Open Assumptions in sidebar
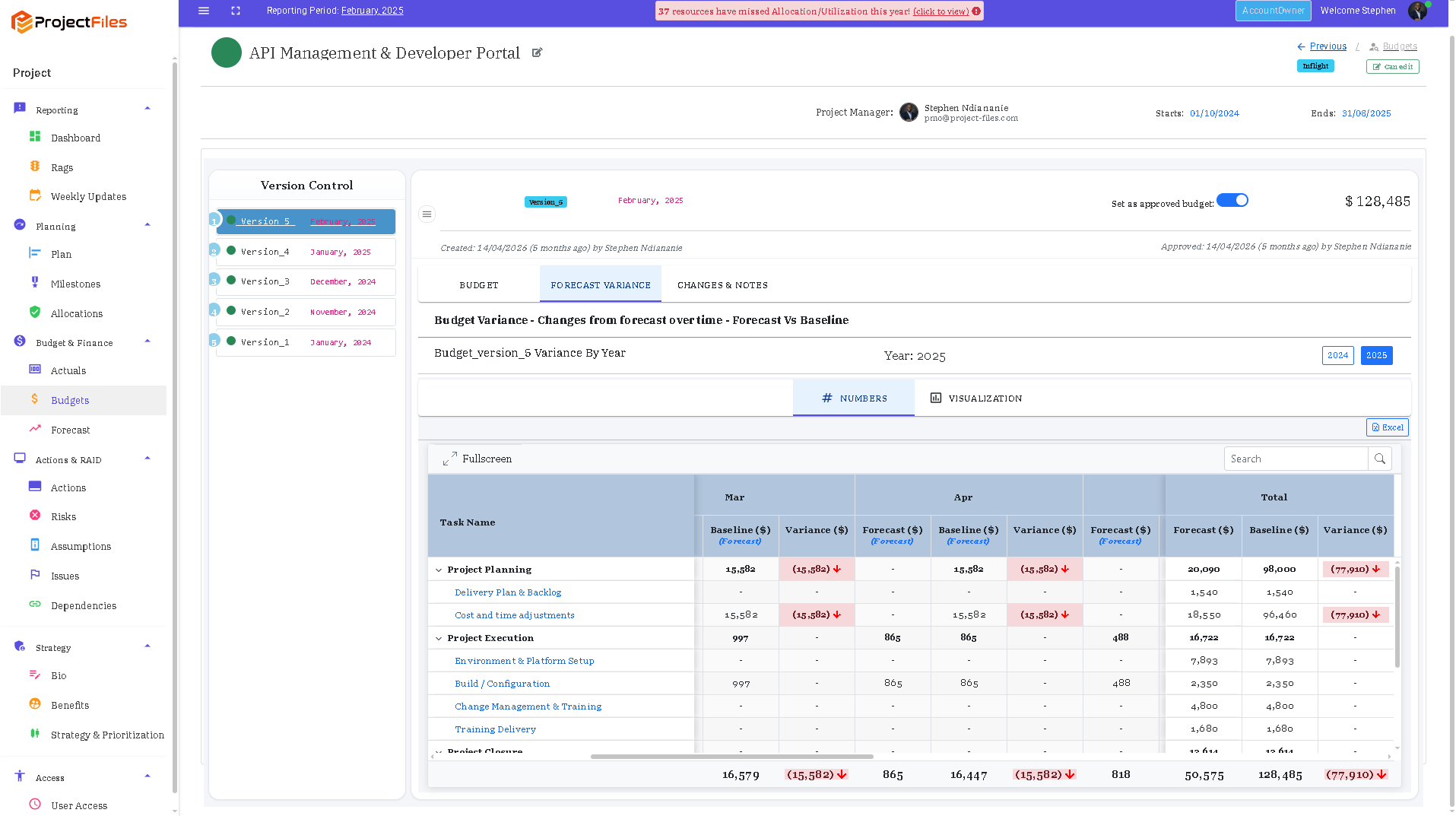The image size is (1456, 816). click(81, 546)
